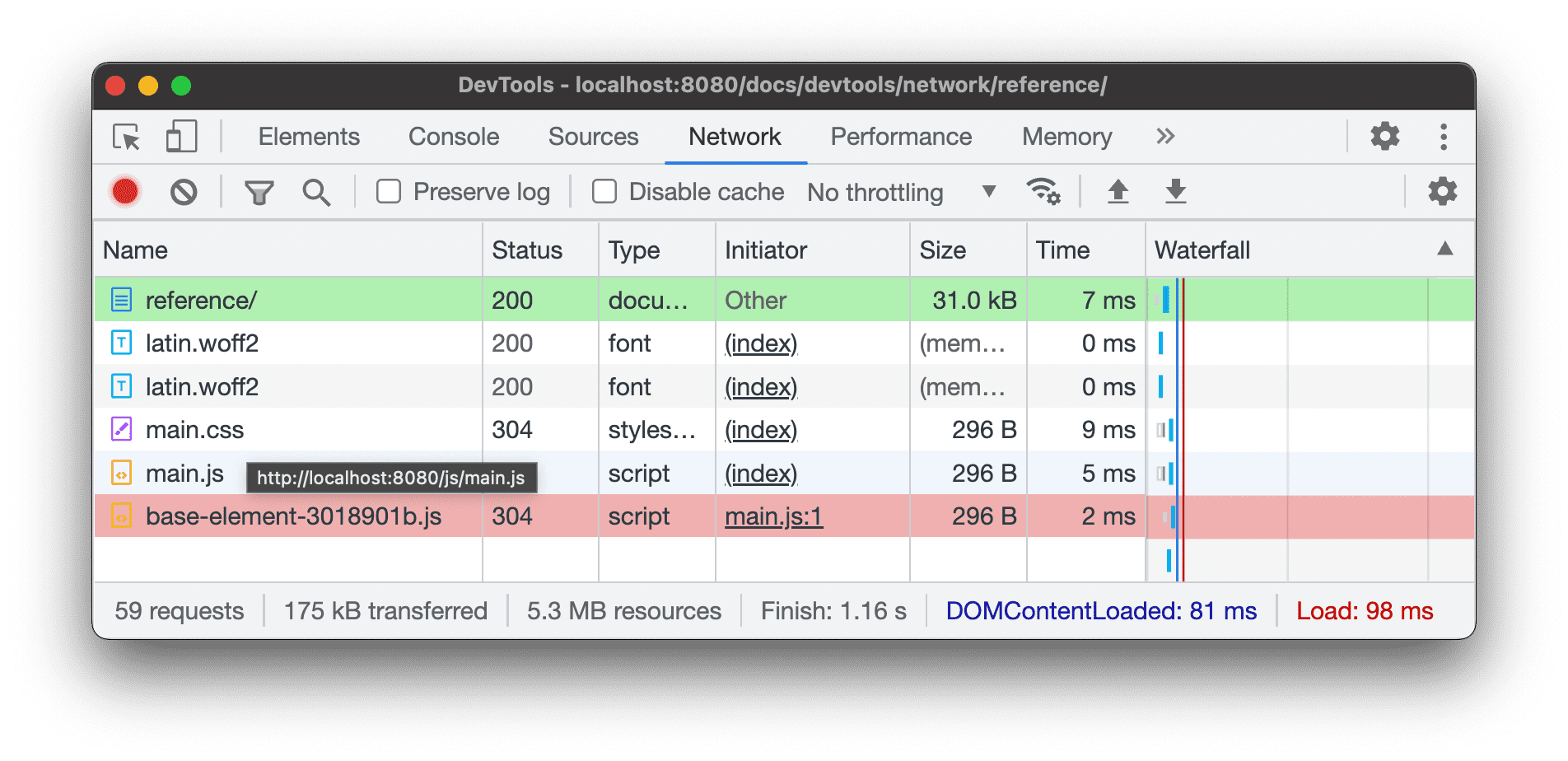Open the network settings gear
The image size is (1568, 761).
coord(1441,191)
